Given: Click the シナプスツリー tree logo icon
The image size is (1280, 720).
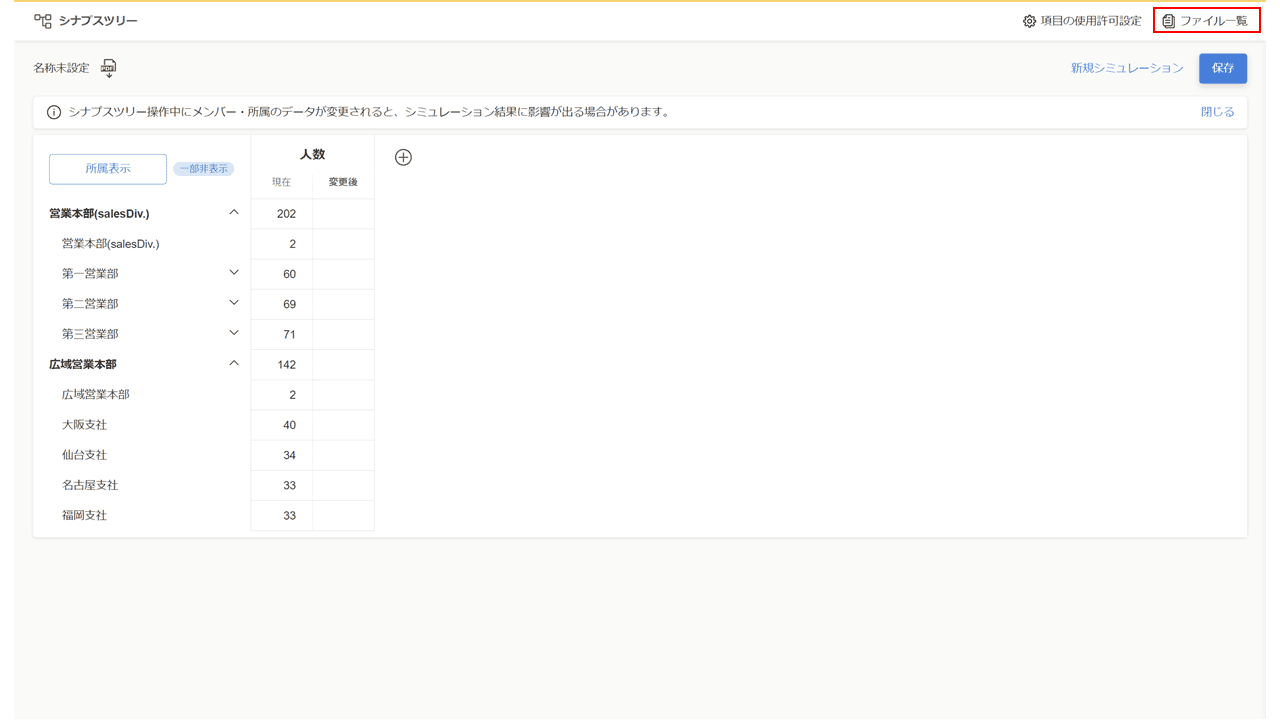Looking at the screenshot, I should click(x=43, y=20).
